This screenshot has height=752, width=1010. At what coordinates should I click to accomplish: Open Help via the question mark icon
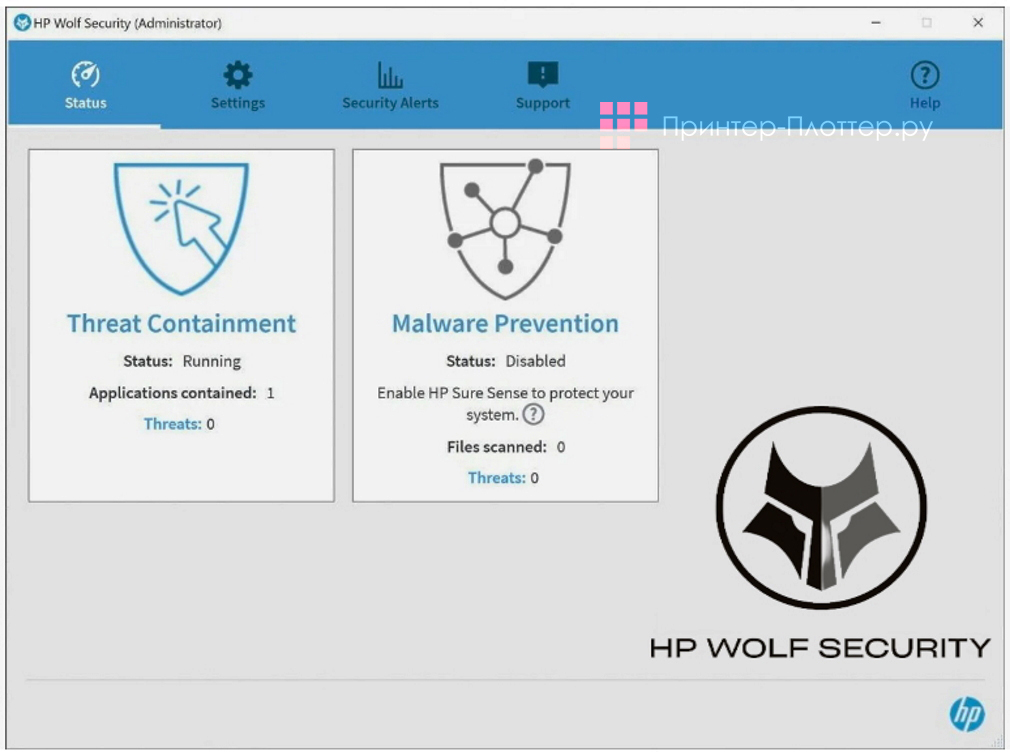coord(924,73)
